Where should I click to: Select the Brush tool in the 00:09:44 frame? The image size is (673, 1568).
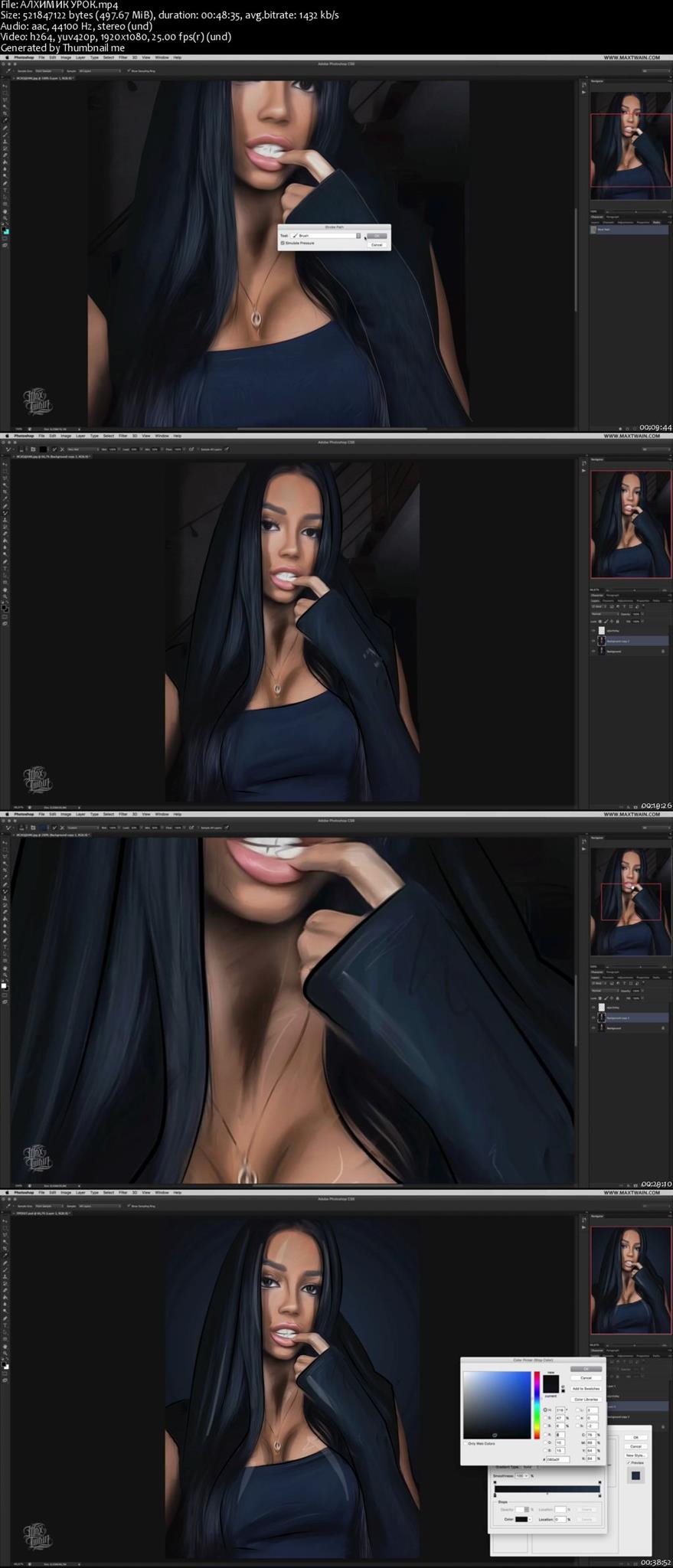click(5, 135)
